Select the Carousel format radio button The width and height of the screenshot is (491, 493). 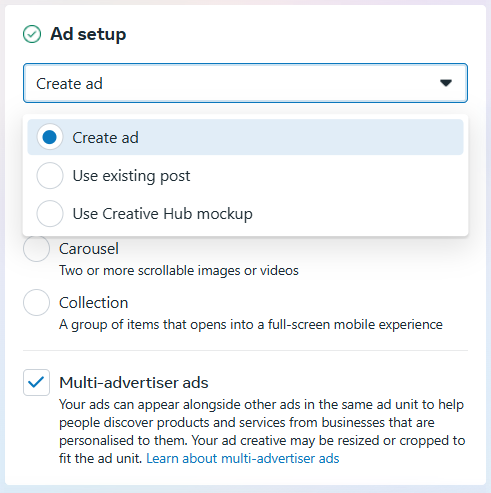pos(36,249)
